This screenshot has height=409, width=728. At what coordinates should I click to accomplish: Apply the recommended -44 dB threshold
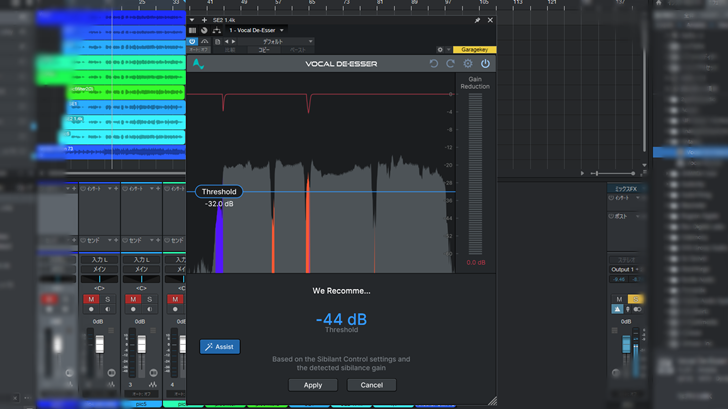(312, 385)
